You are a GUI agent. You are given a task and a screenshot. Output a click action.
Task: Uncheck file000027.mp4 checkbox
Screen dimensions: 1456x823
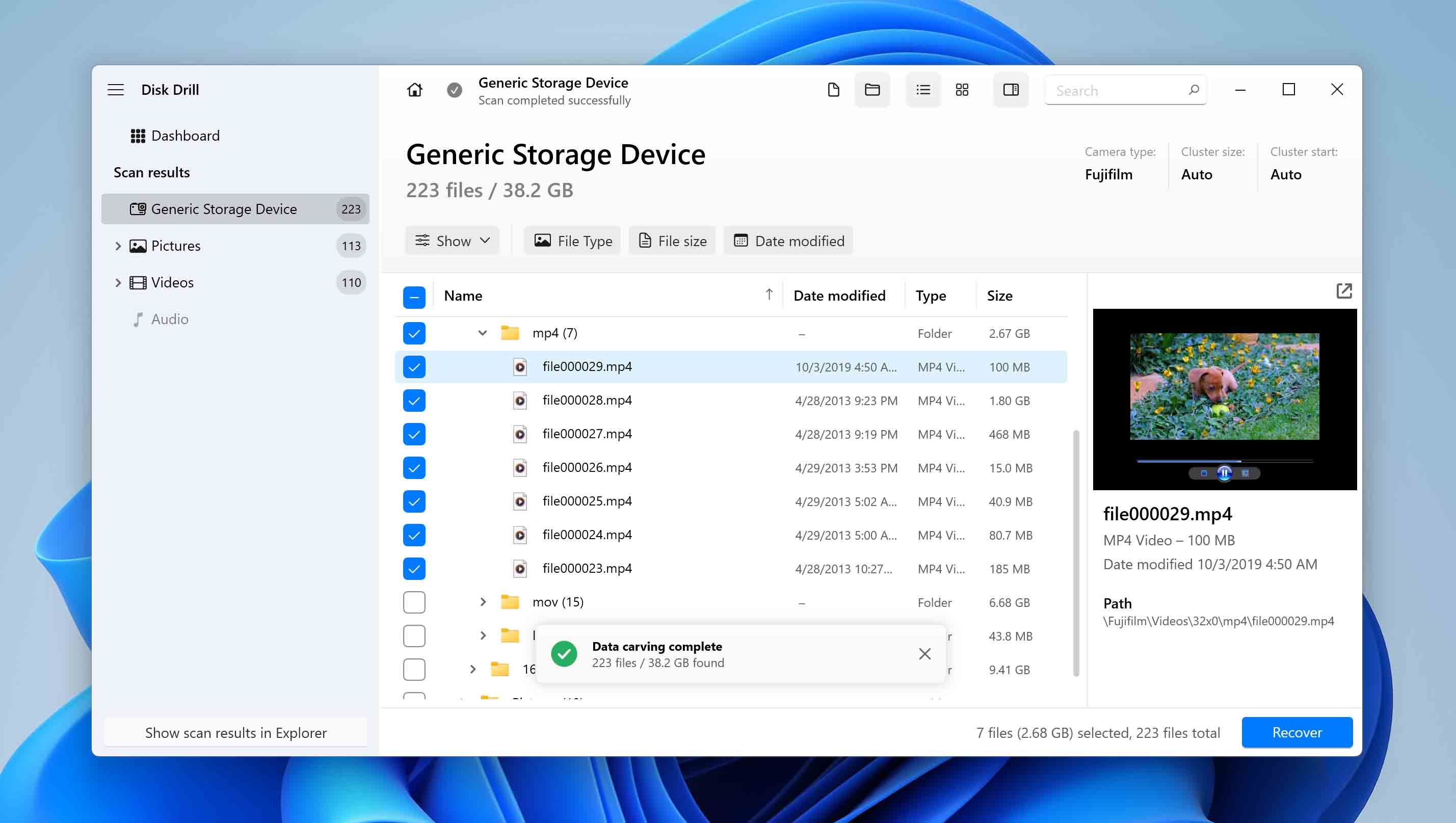pos(414,434)
